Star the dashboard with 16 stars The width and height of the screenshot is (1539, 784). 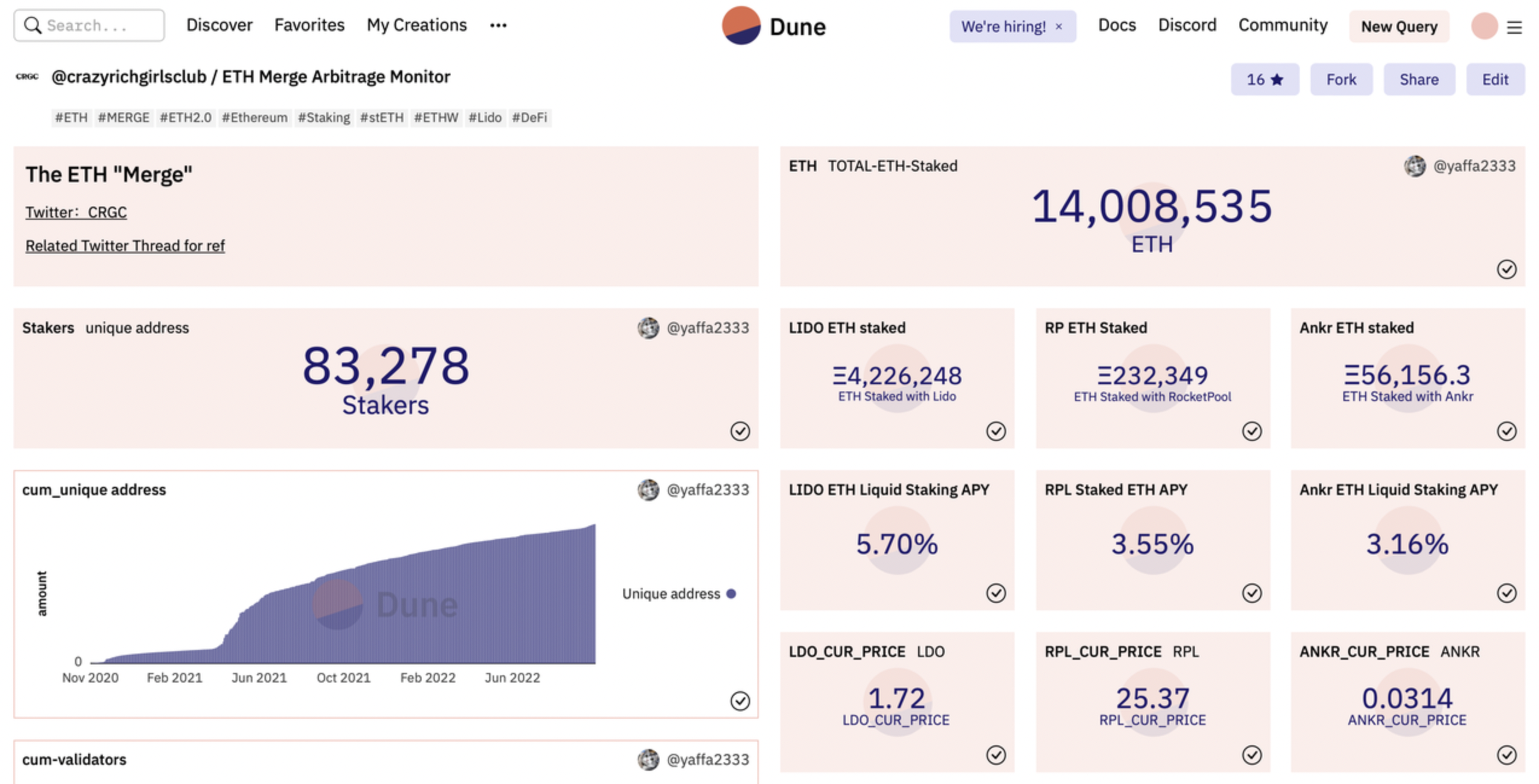coord(1265,79)
